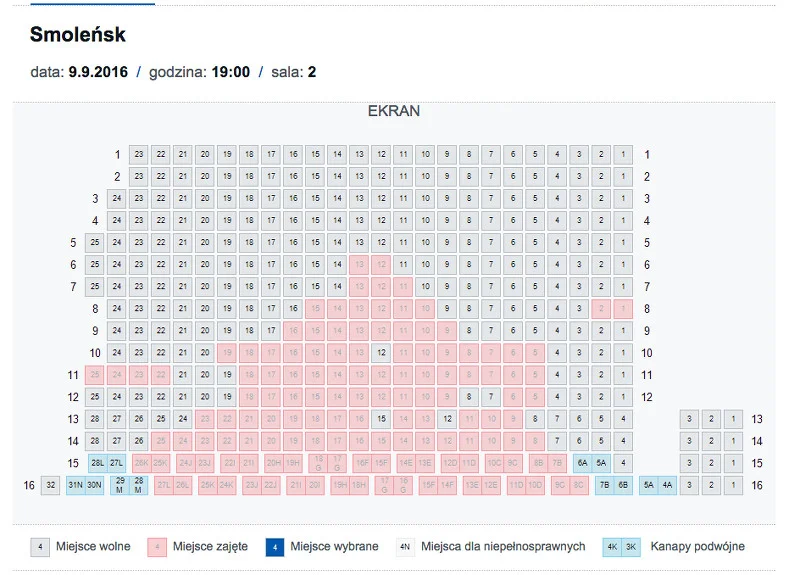Screen dimensions: 800x575
Task: Choose seat 8 in row 12
Action: (x=469, y=397)
